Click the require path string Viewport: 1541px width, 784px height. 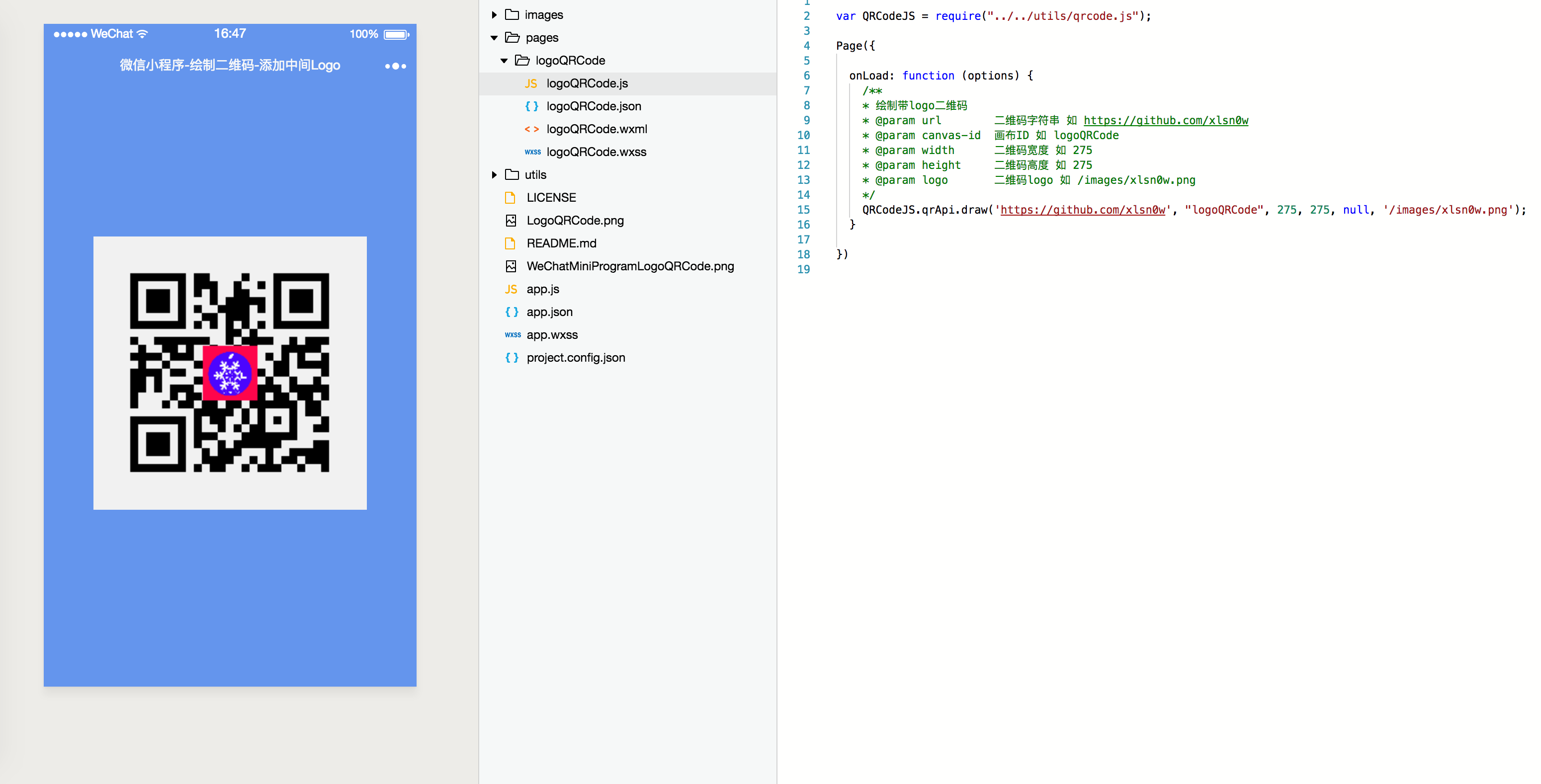point(1063,16)
